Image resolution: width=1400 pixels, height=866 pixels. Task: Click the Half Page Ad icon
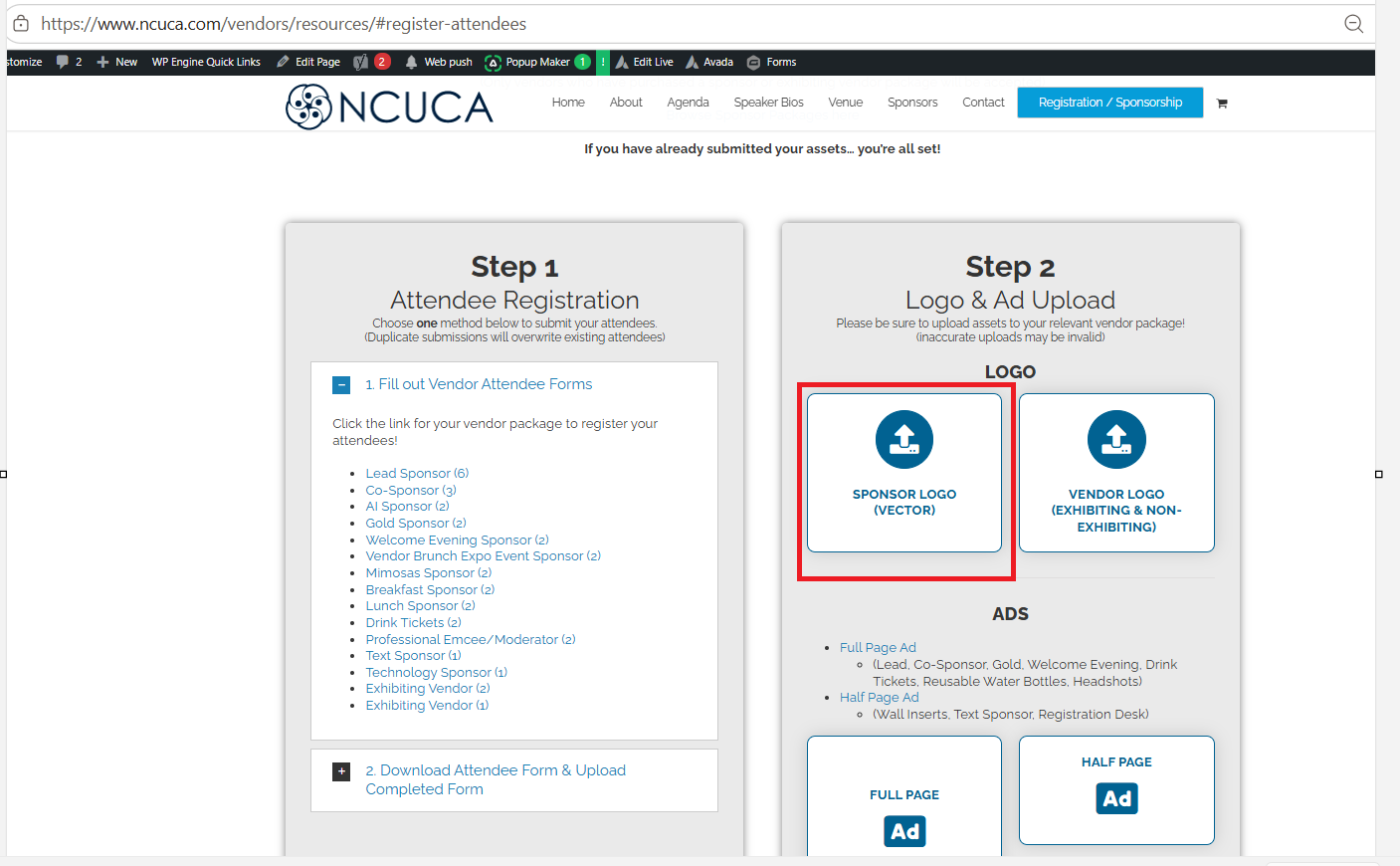point(1116,798)
